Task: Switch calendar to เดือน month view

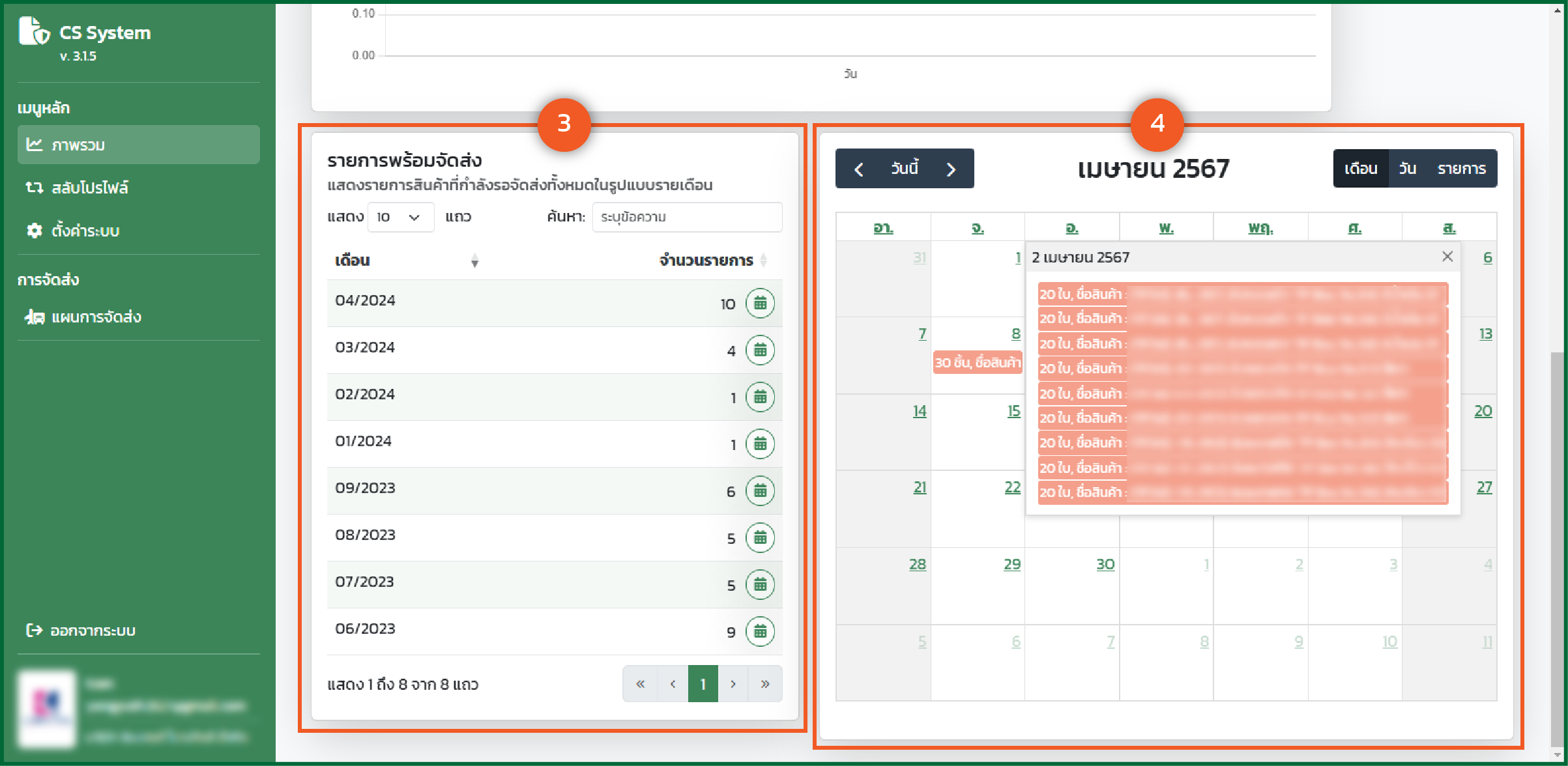Action: pos(1361,169)
